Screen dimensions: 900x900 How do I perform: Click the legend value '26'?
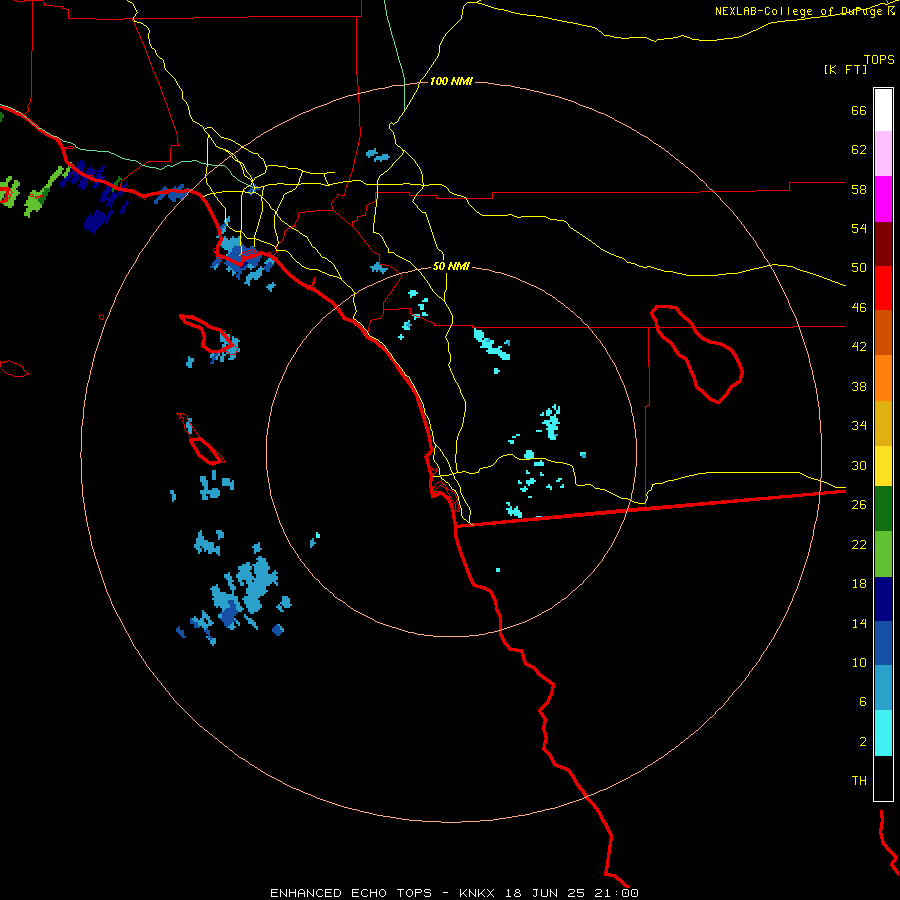(859, 505)
